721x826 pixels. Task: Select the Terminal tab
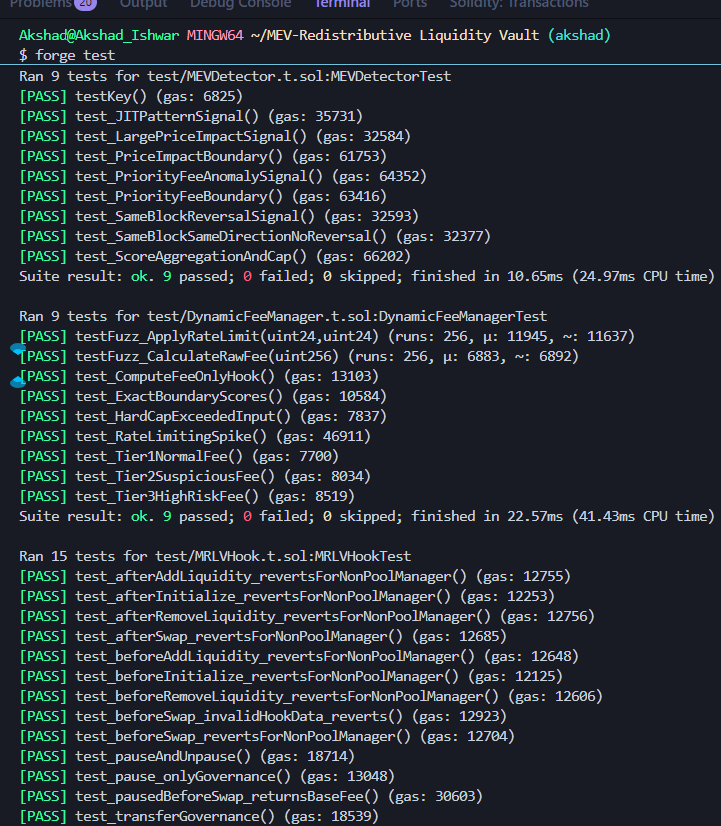342,4
